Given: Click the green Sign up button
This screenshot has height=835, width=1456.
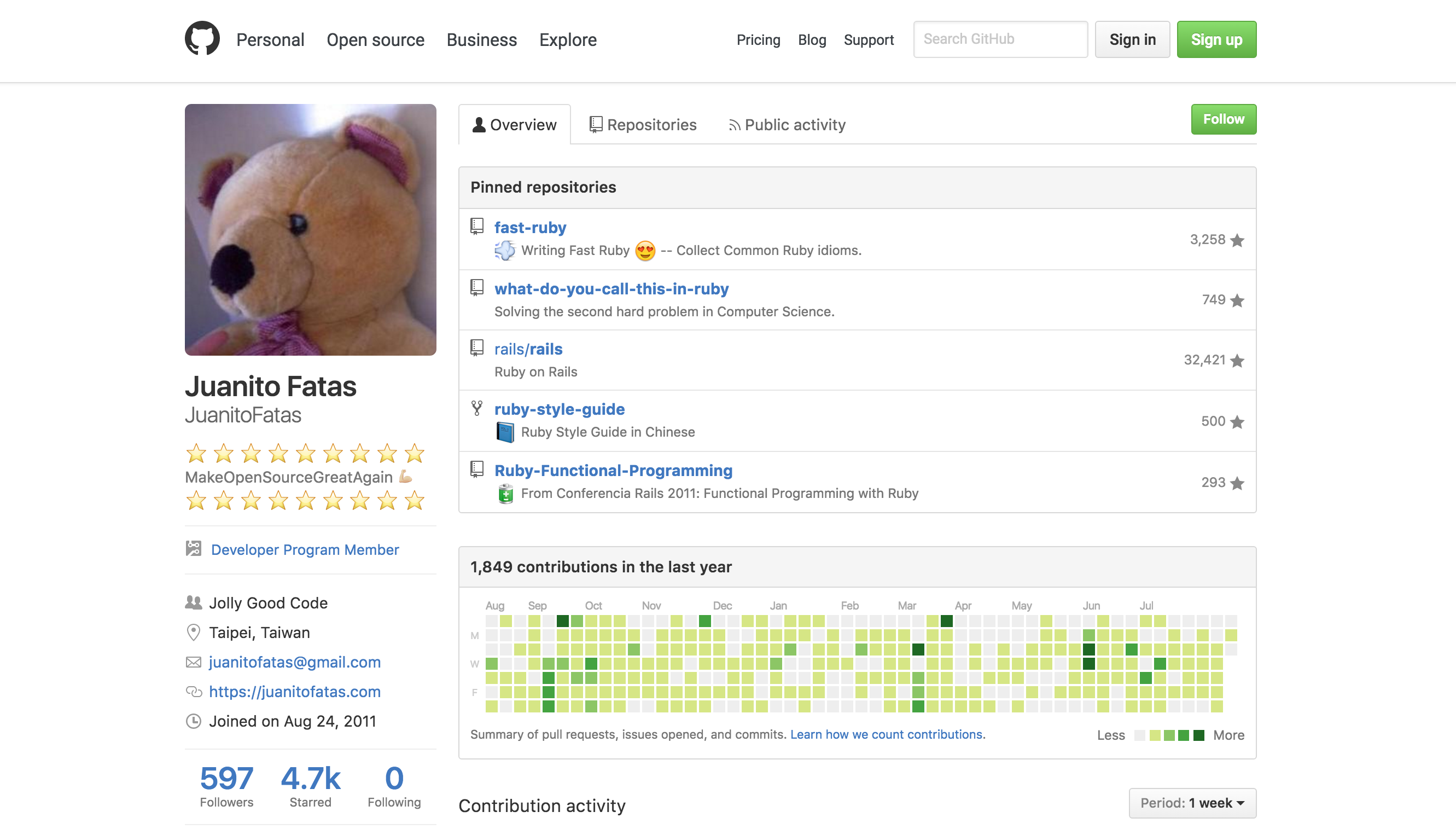Looking at the screenshot, I should pos(1216,39).
